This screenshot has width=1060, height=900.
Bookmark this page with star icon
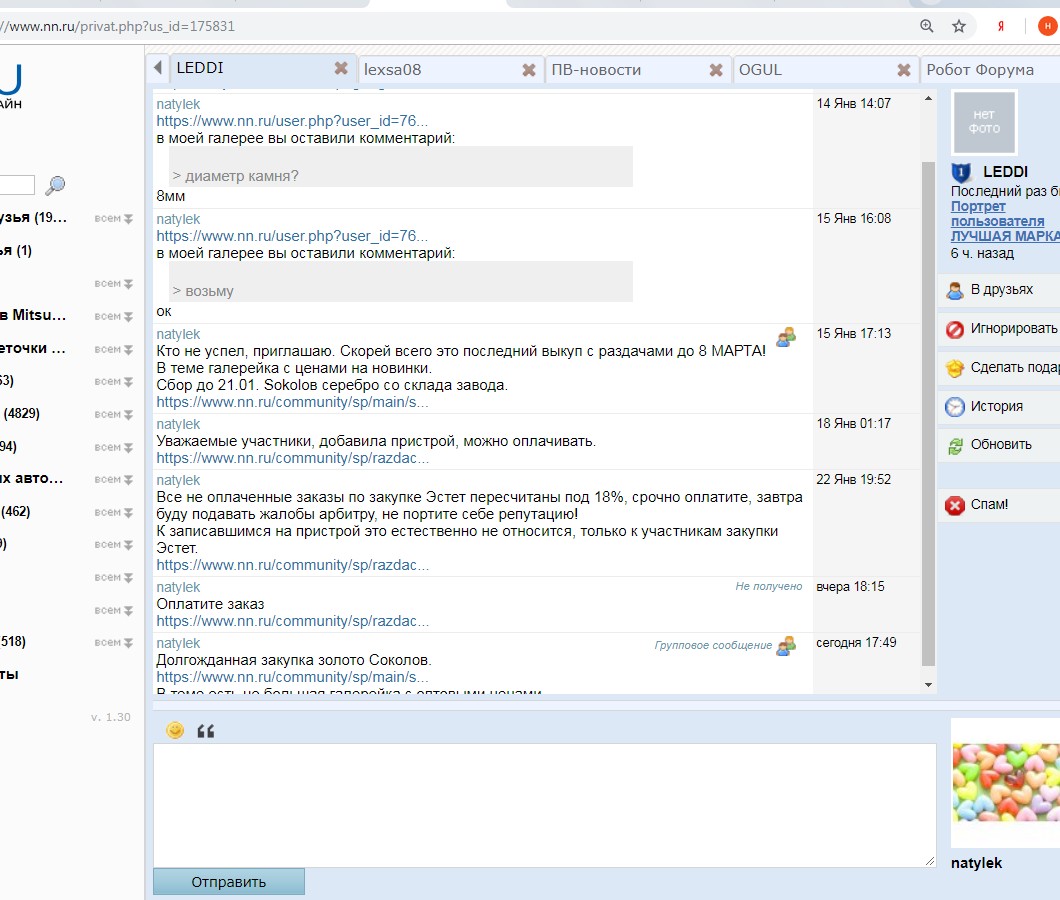(x=959, y=26)
